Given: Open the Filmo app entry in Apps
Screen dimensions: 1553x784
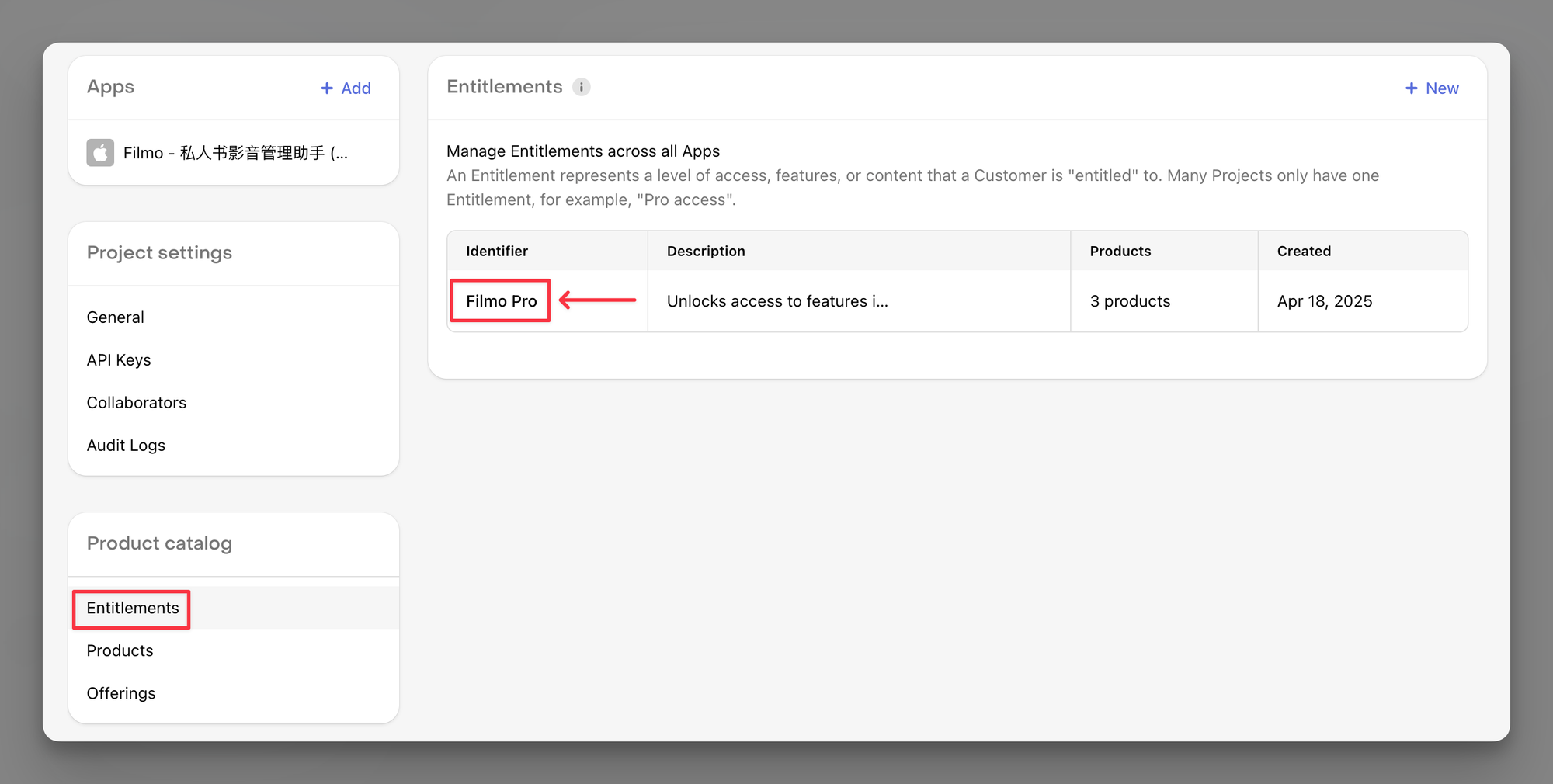Looking at the screenshot, I should [x=235, y=153].
